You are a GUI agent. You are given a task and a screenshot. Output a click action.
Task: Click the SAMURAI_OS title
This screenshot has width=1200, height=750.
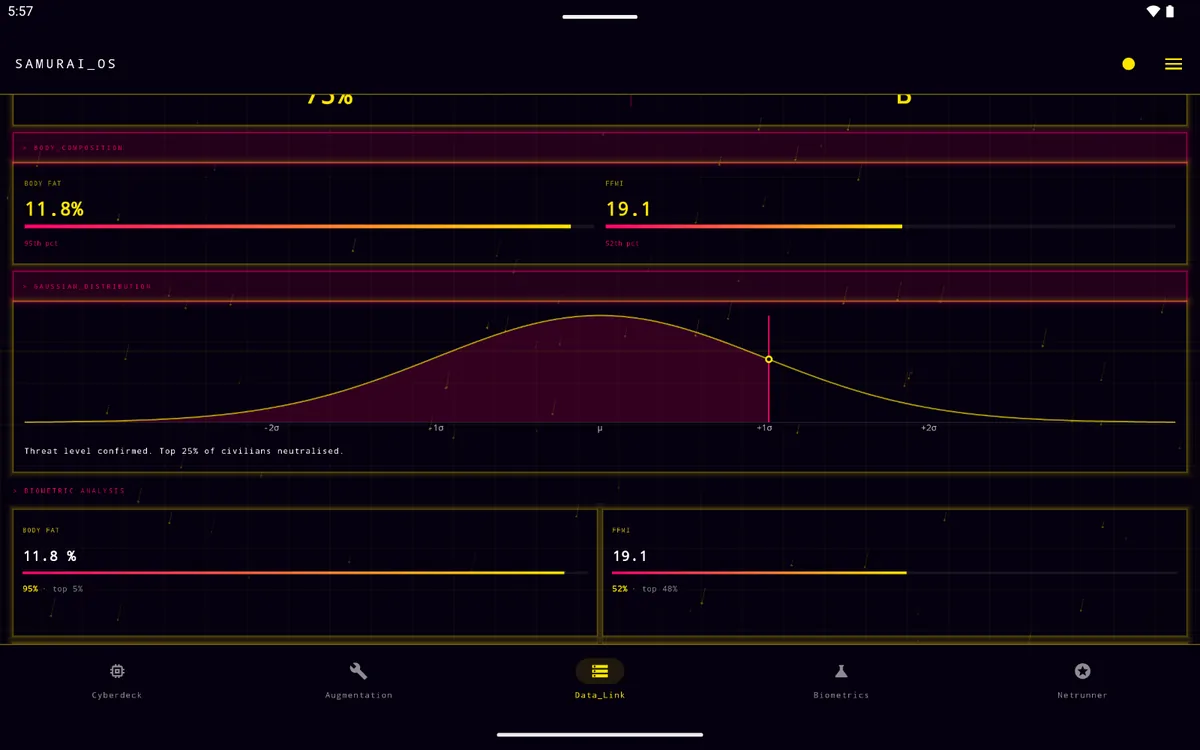point(66,64)
